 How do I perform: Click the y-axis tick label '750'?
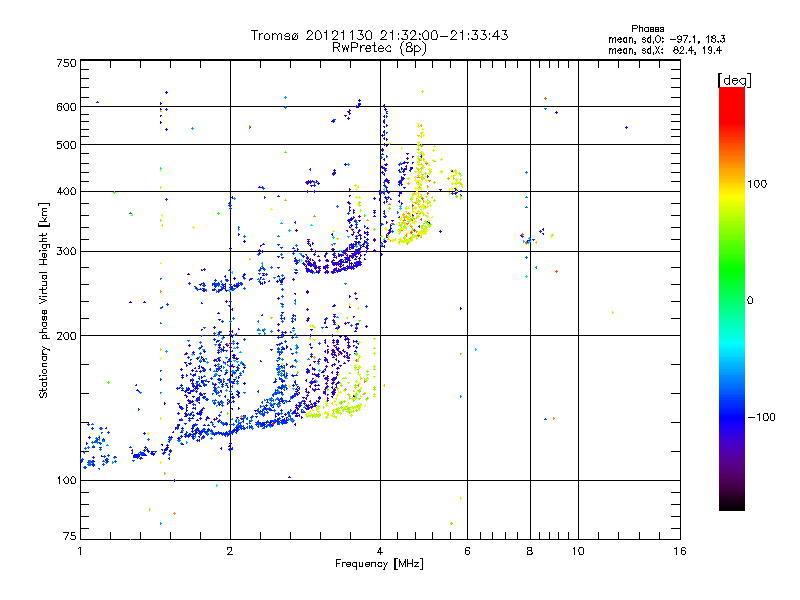[66, 63]
